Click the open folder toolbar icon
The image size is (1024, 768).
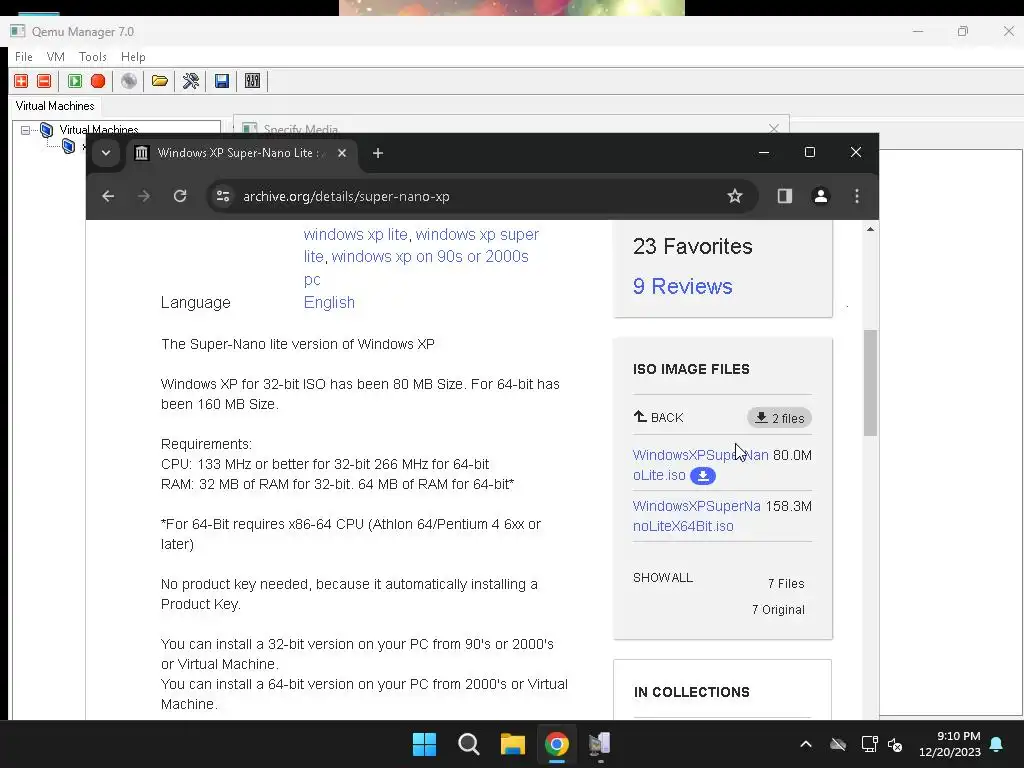[159, 81]
